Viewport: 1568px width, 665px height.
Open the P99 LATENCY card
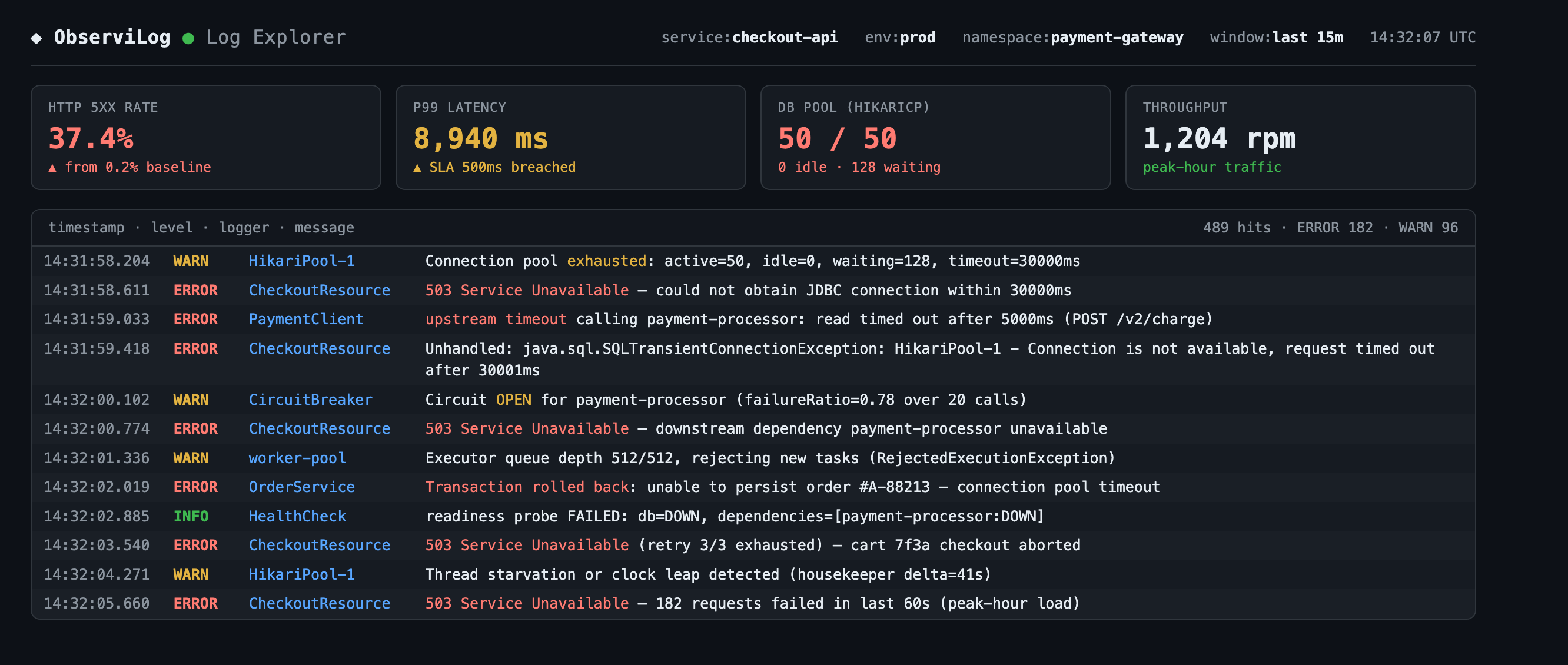click(x=570, y=138)
